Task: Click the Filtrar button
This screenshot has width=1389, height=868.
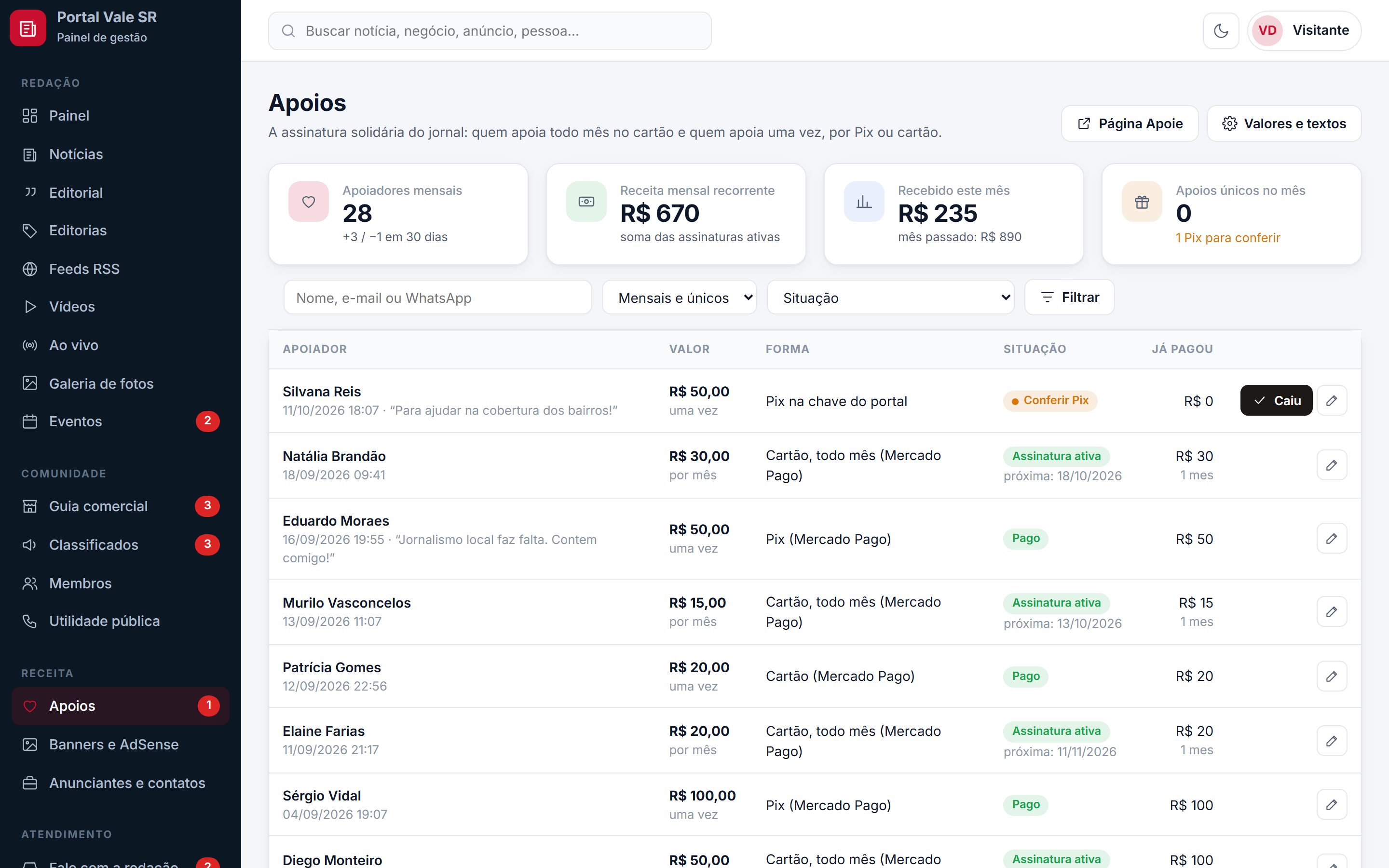Action: 1069,298
